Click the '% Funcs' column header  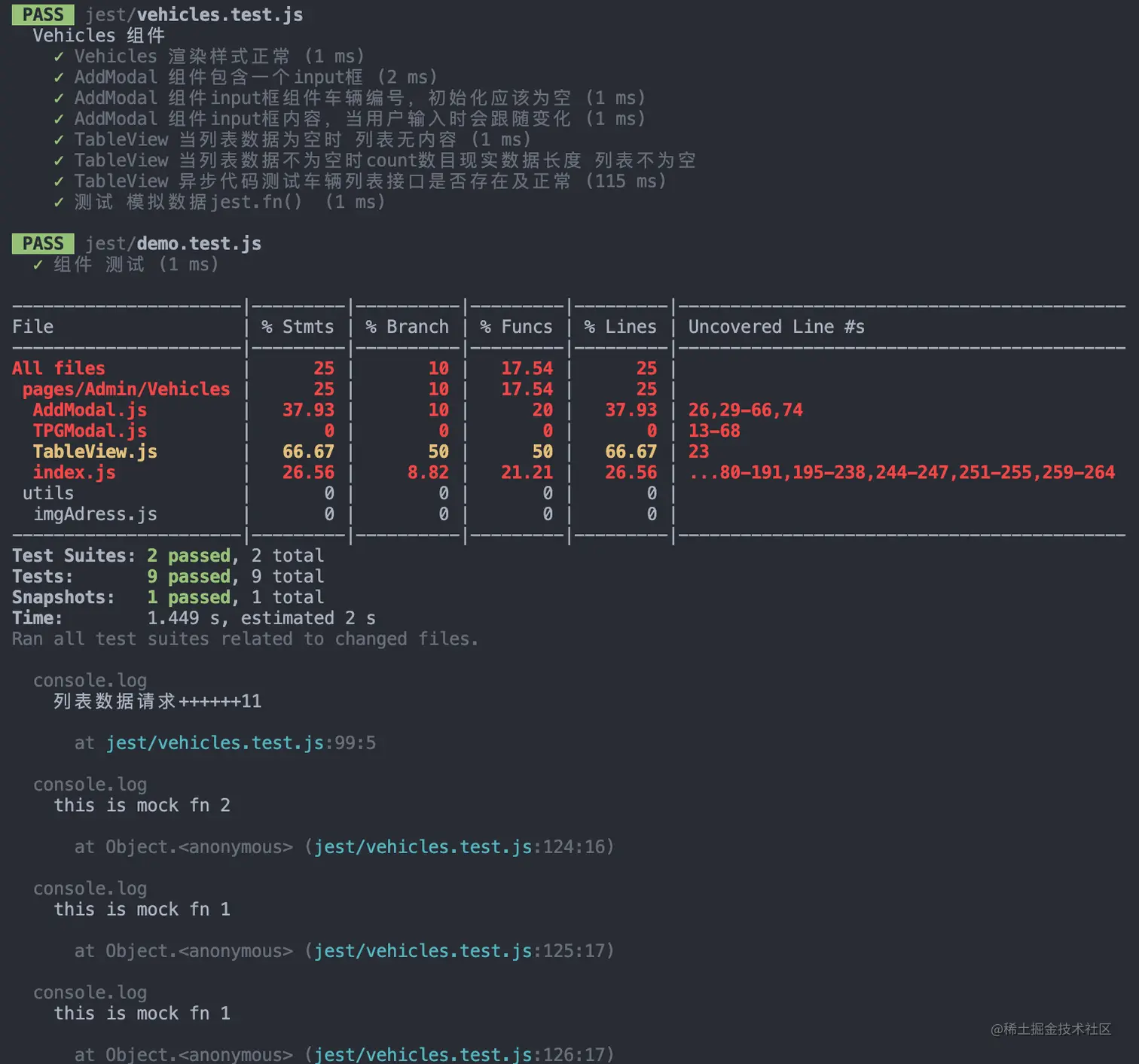pos(516,327)
